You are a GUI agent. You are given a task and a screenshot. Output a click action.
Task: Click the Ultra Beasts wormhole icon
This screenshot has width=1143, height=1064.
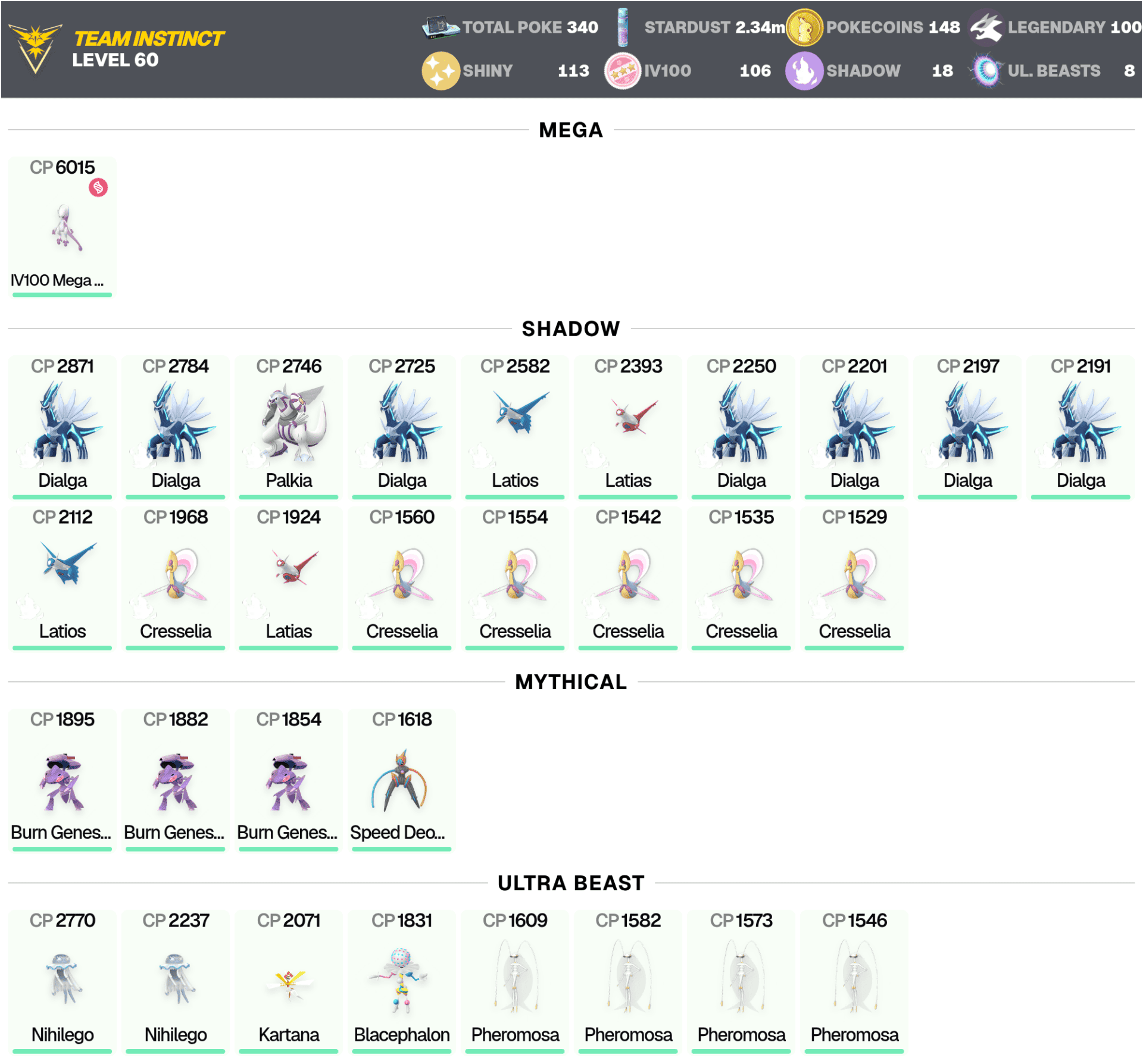point(986,71)
